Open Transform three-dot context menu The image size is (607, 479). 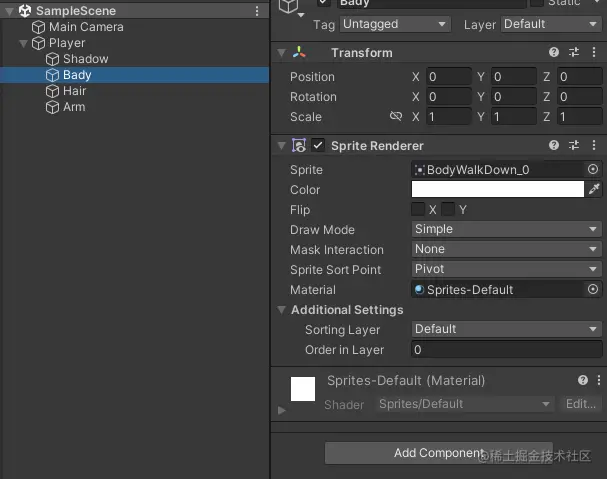pos(594,52)
